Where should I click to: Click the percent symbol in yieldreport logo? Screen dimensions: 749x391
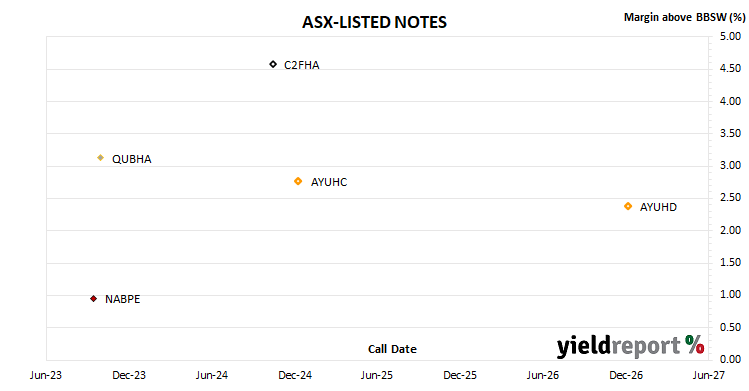point(695,344)
